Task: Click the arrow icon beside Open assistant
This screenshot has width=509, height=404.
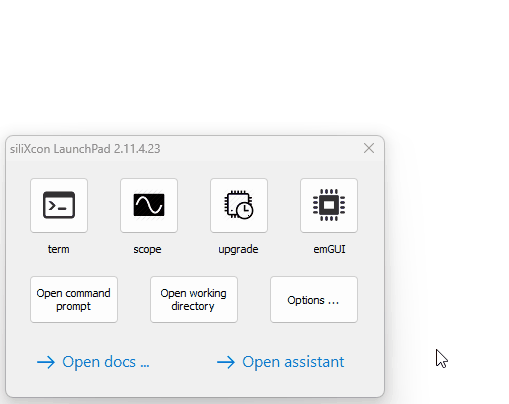Action: pyautogui.click(x=226, y=362)
